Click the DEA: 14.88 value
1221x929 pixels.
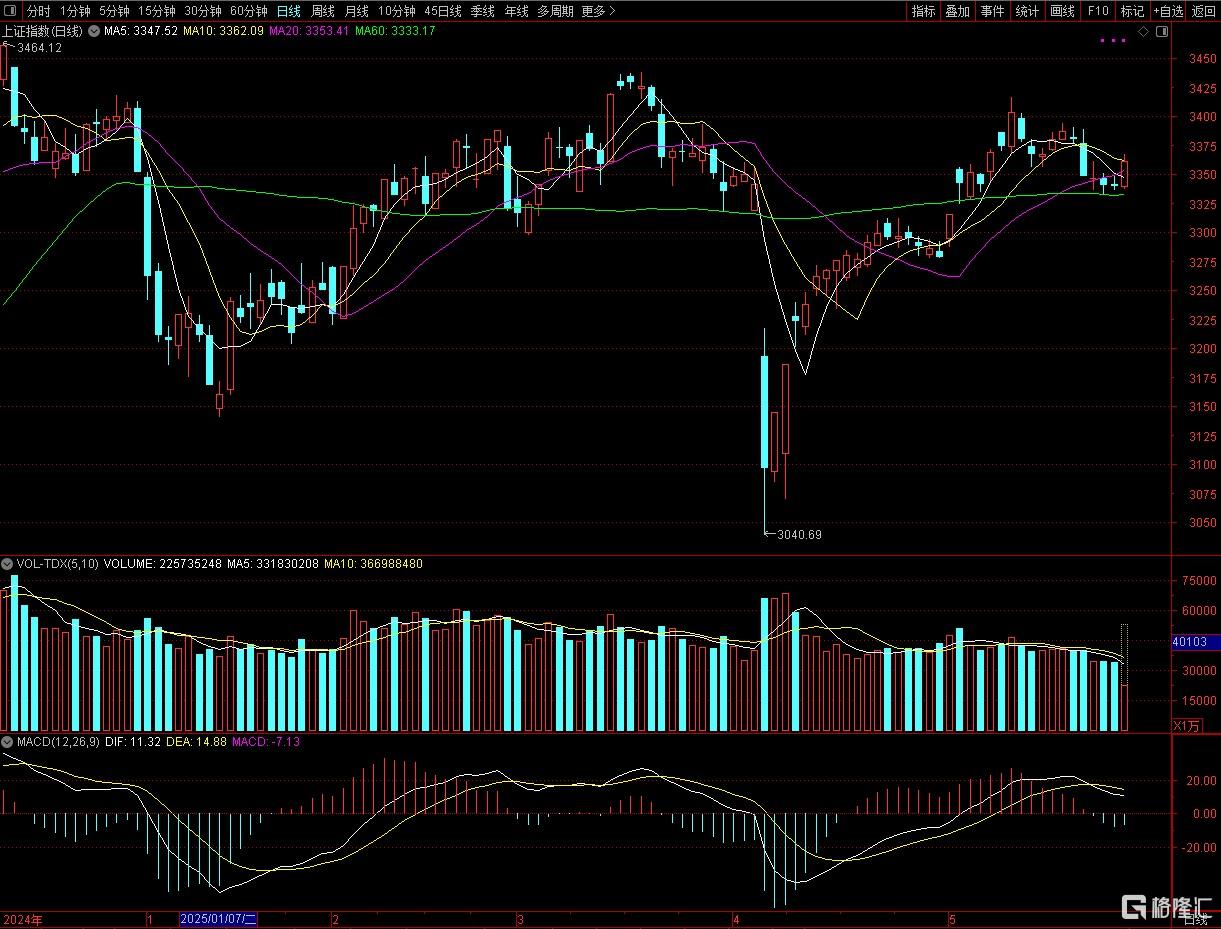pyautogui.click(x=198, y=742)
